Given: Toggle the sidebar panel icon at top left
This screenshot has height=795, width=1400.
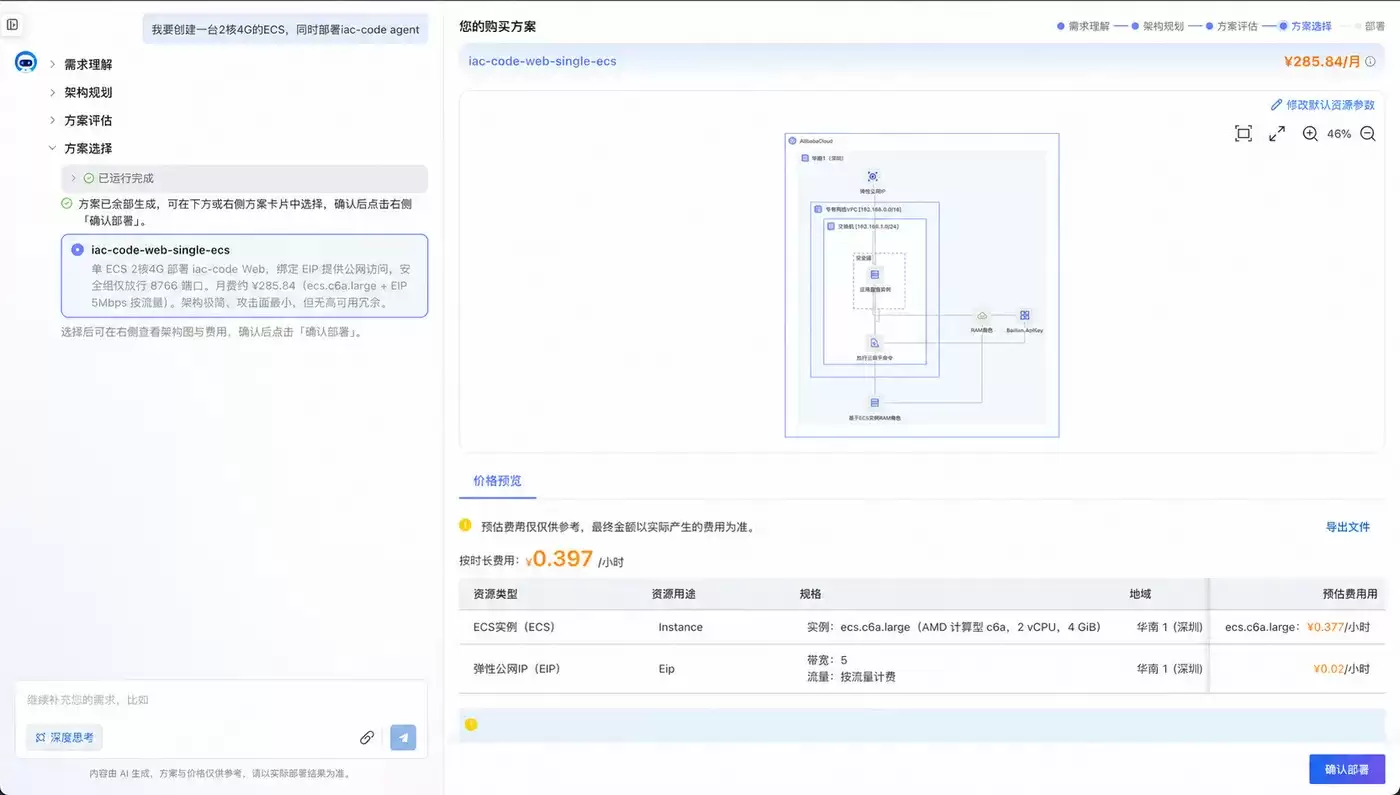Looking at the screenshot, I should coord(12,25).
